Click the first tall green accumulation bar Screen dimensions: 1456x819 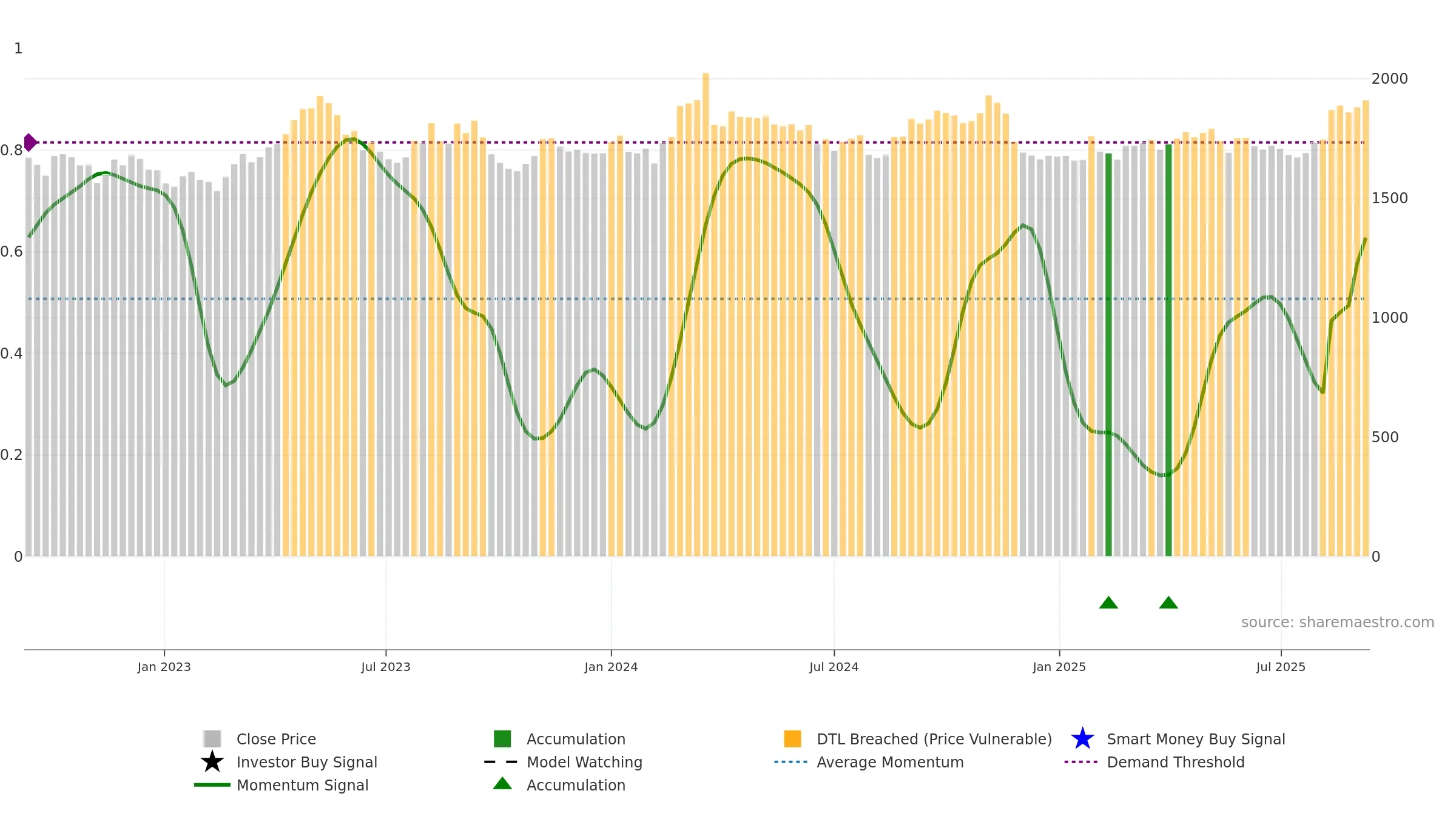pos(1108,355)
